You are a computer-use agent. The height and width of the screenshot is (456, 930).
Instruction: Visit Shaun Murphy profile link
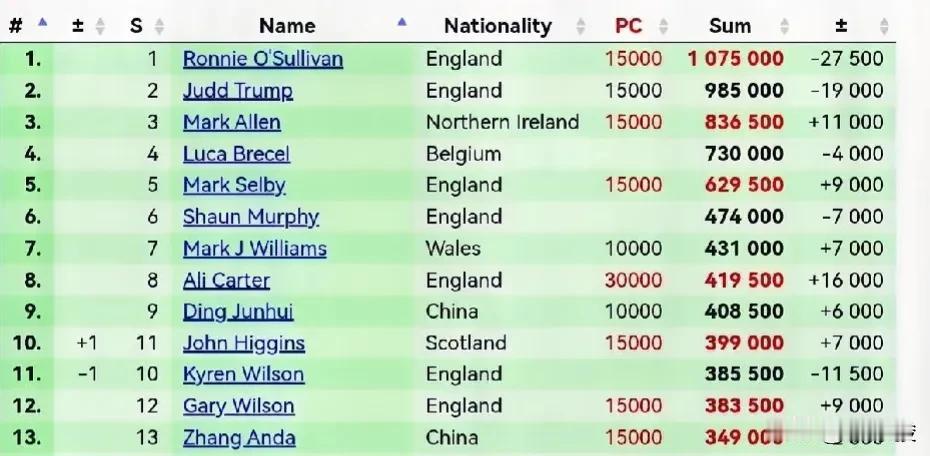pos(251,217)
